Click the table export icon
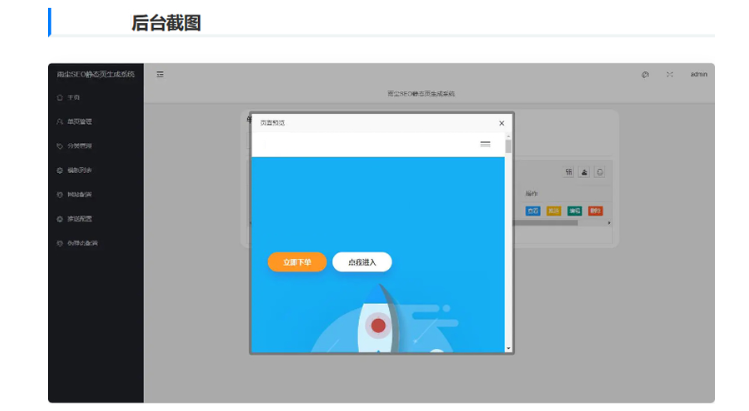 pos(584,172)
